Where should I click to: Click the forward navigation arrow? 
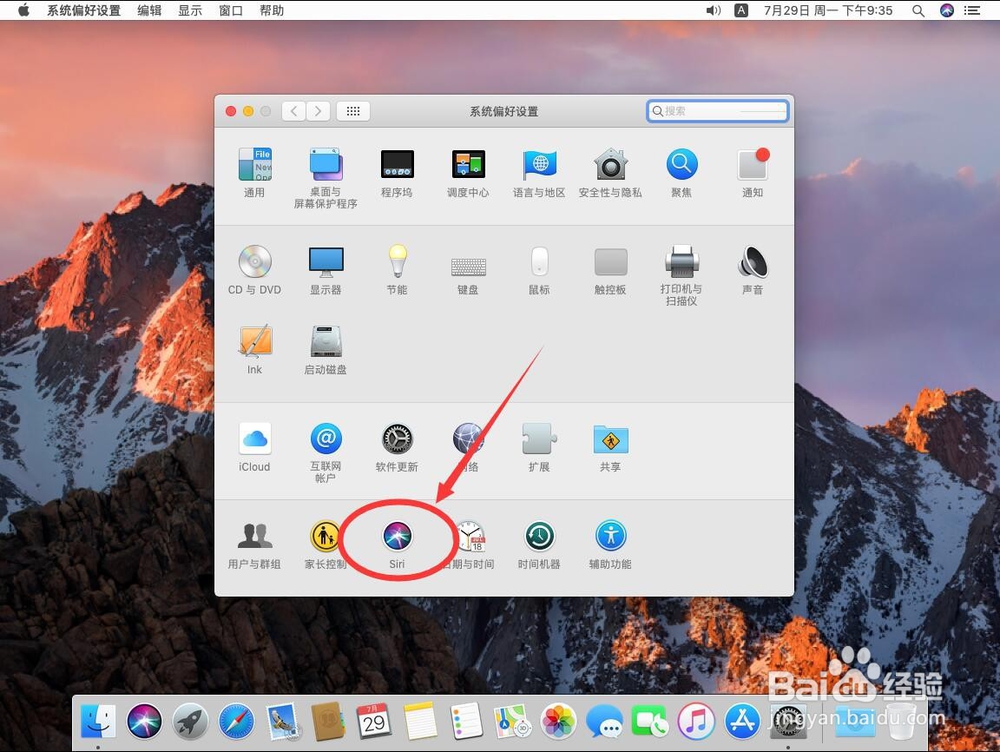point(318,111)
